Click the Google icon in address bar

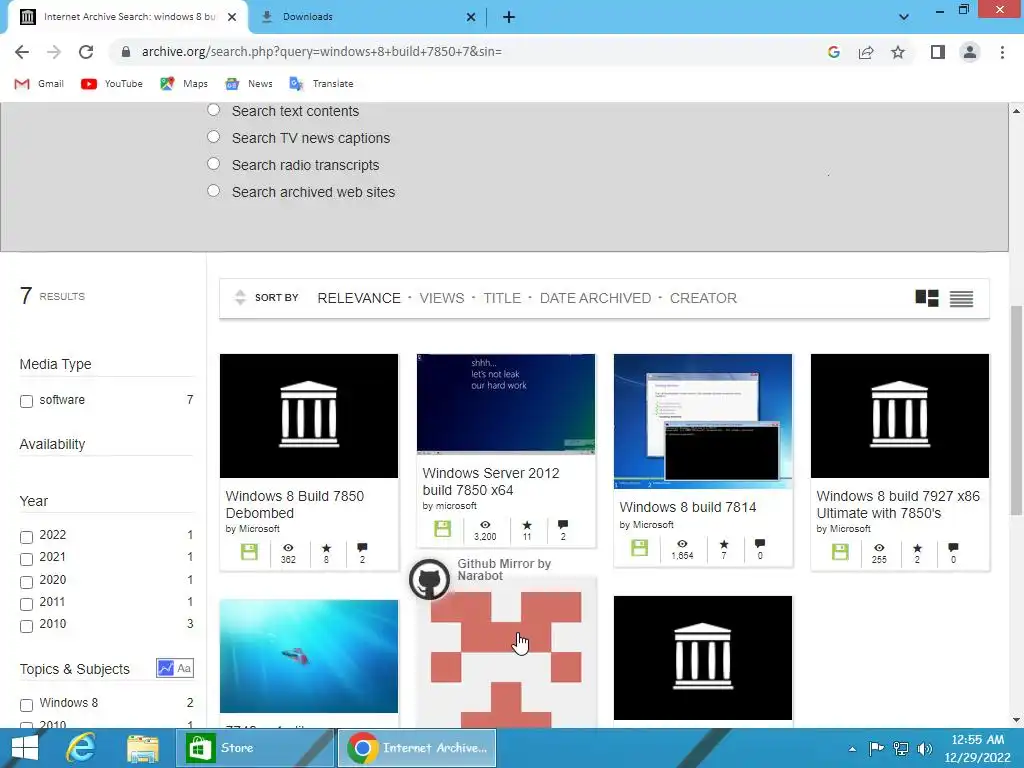(833, 52)
